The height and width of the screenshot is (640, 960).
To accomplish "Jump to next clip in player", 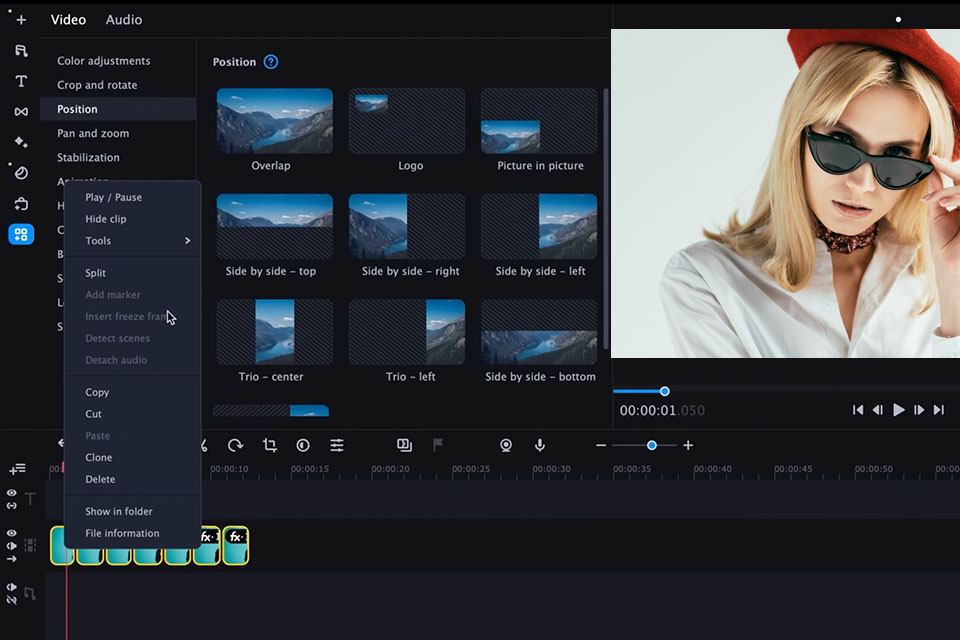I will pos(939,410).
